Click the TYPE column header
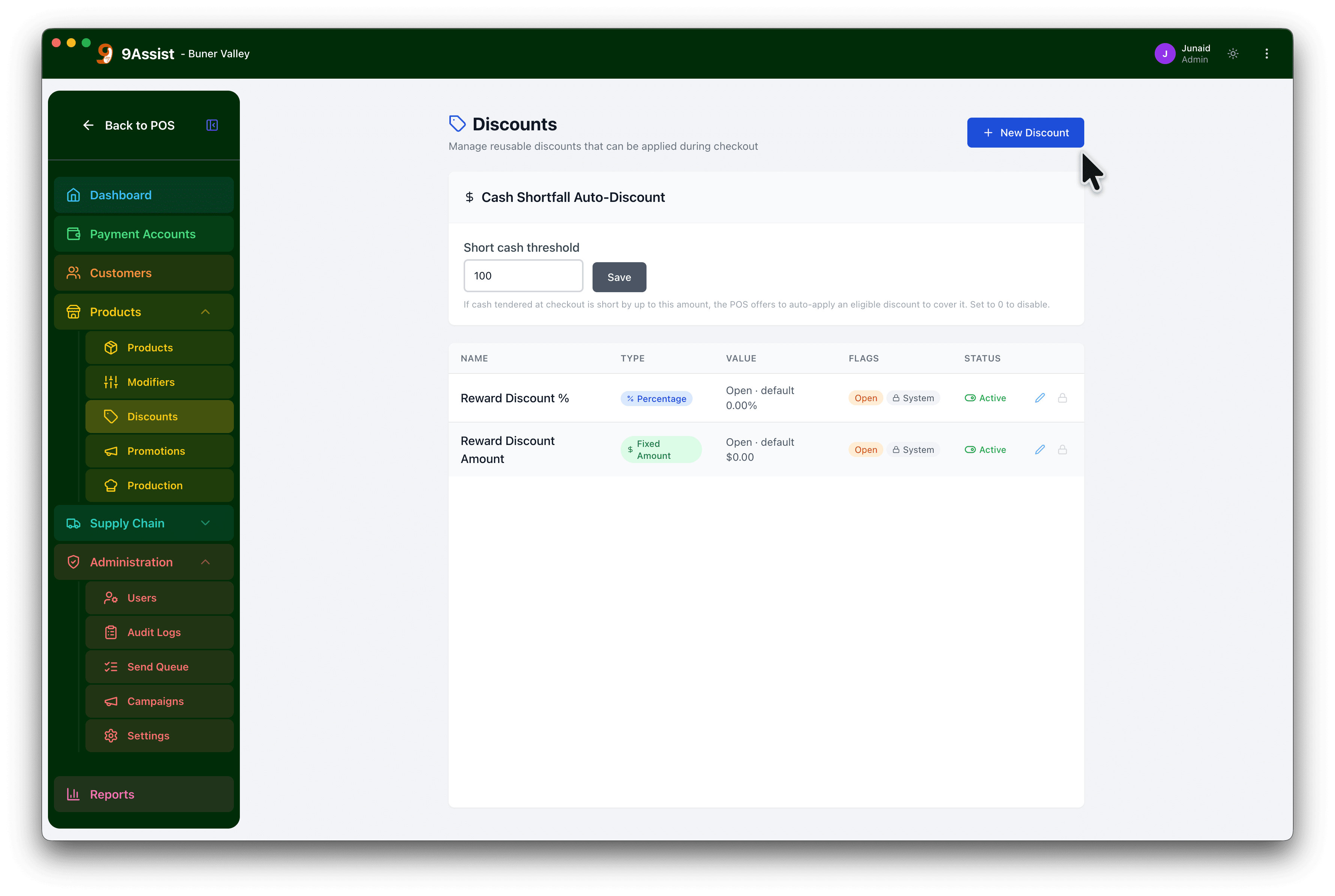The image size is (1335, 896). pos(632,358)
